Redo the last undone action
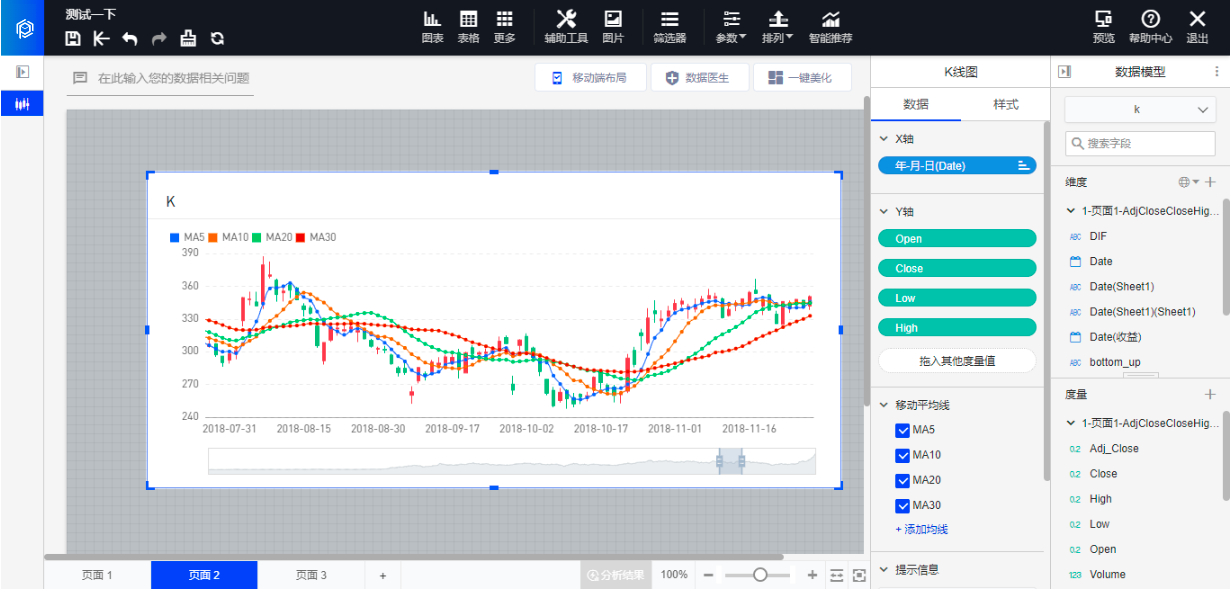The height and width of the screenshot is (594, 1232). pos(159,38)
